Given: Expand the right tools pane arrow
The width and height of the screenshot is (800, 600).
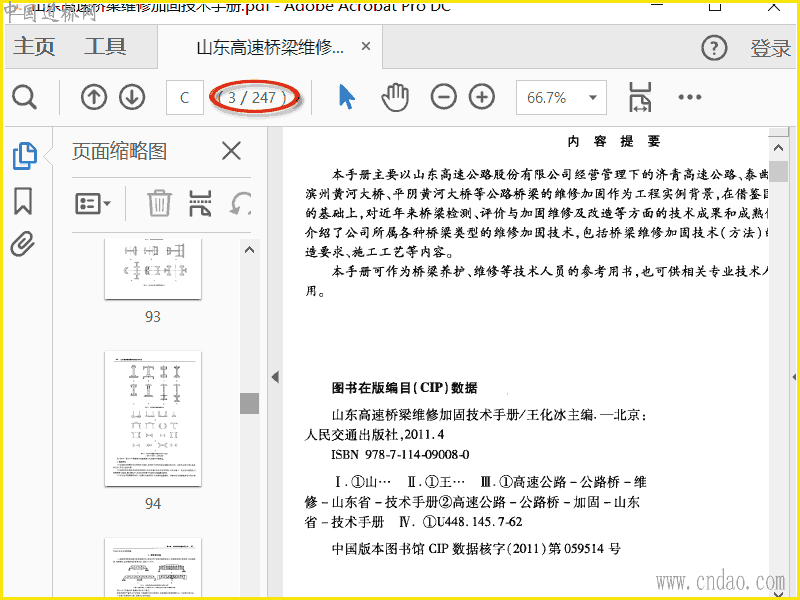Looking at the screenshot, I should pos(794,377).
